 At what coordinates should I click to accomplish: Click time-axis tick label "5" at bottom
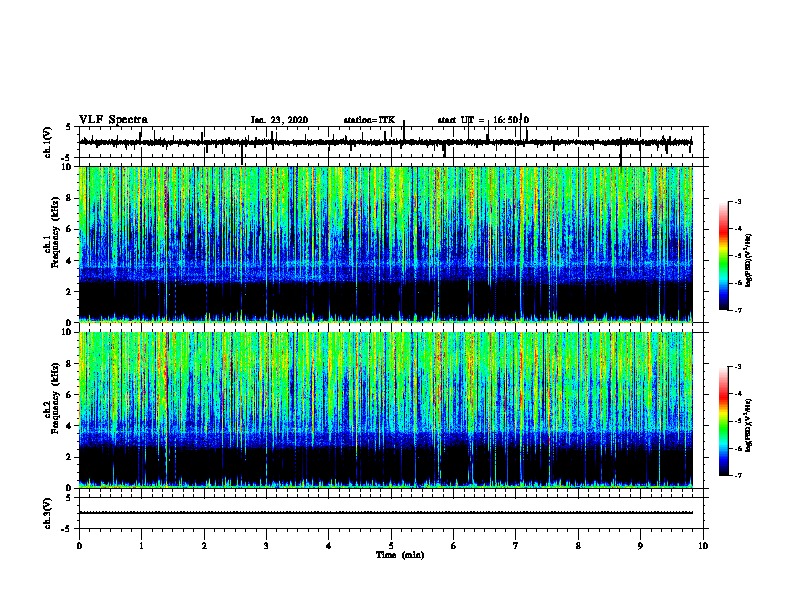pos(391,546)
